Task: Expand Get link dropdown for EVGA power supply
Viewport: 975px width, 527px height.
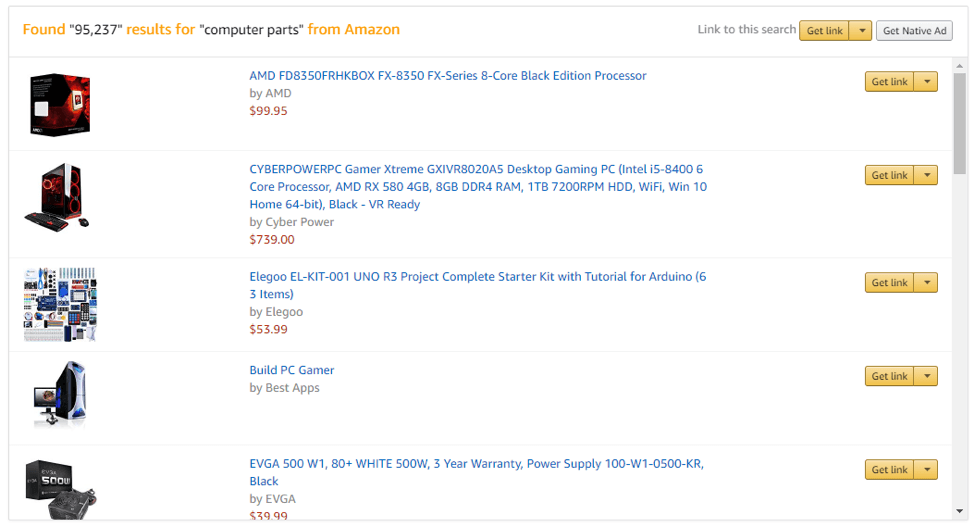Action: pos(927,470)
